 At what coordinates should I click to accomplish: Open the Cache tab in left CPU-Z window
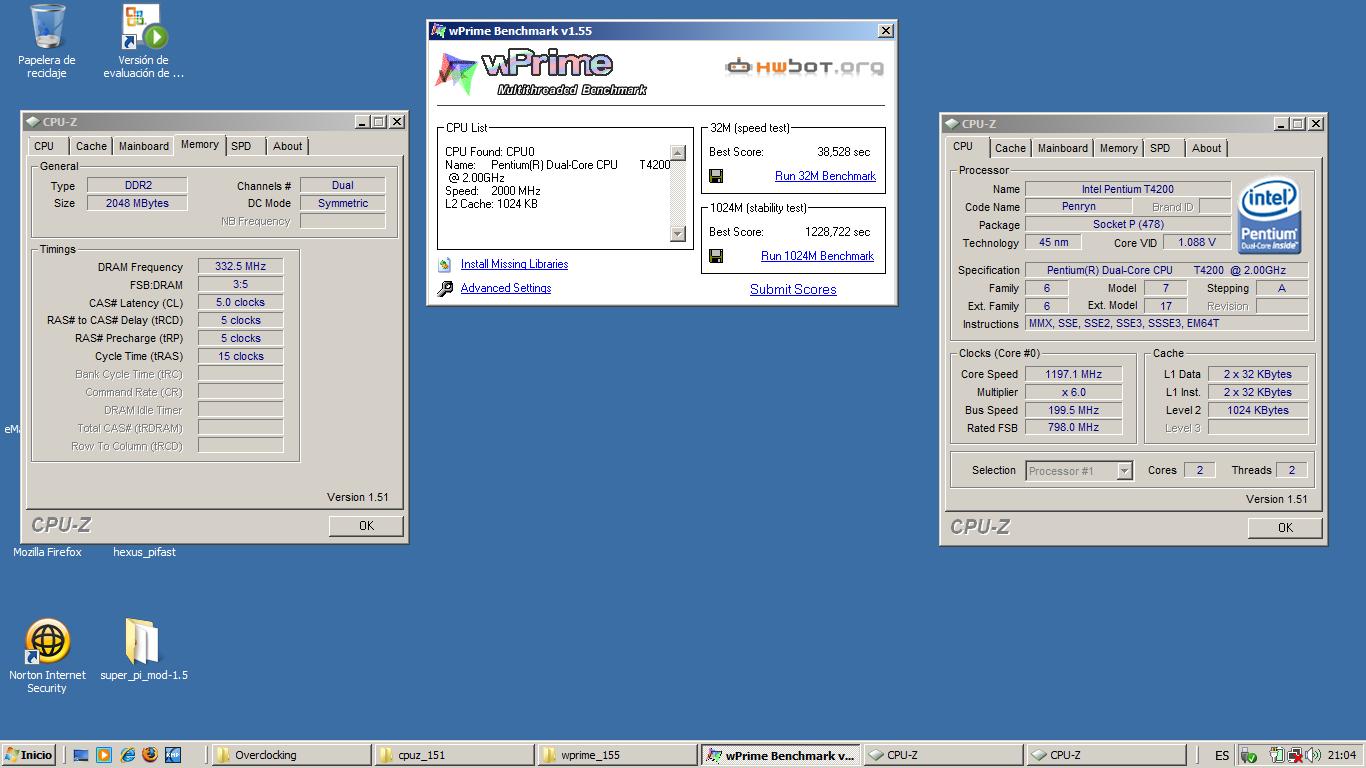click(x=91, y=146)
